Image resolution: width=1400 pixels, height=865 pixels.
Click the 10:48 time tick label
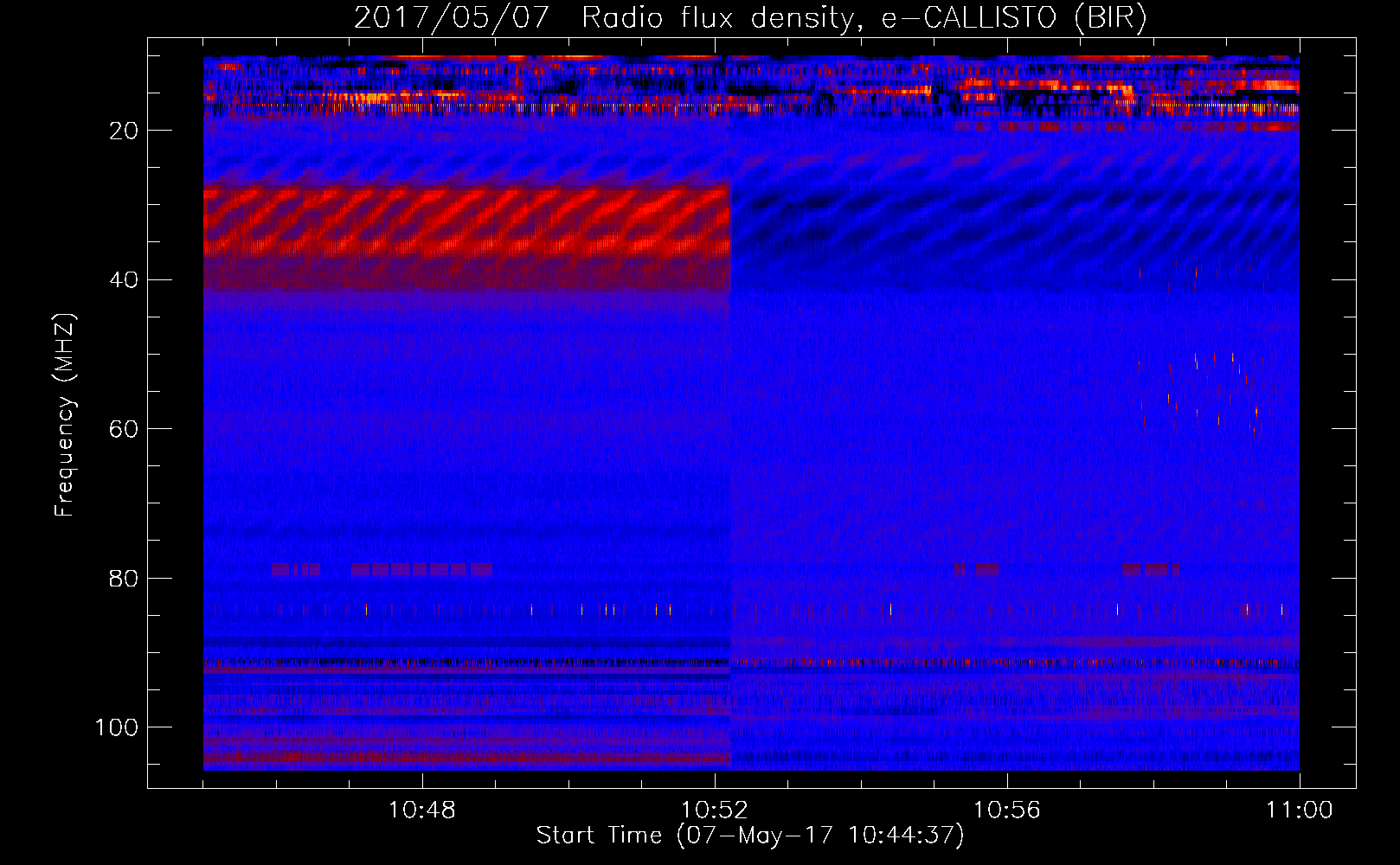[x=421, y=811]
